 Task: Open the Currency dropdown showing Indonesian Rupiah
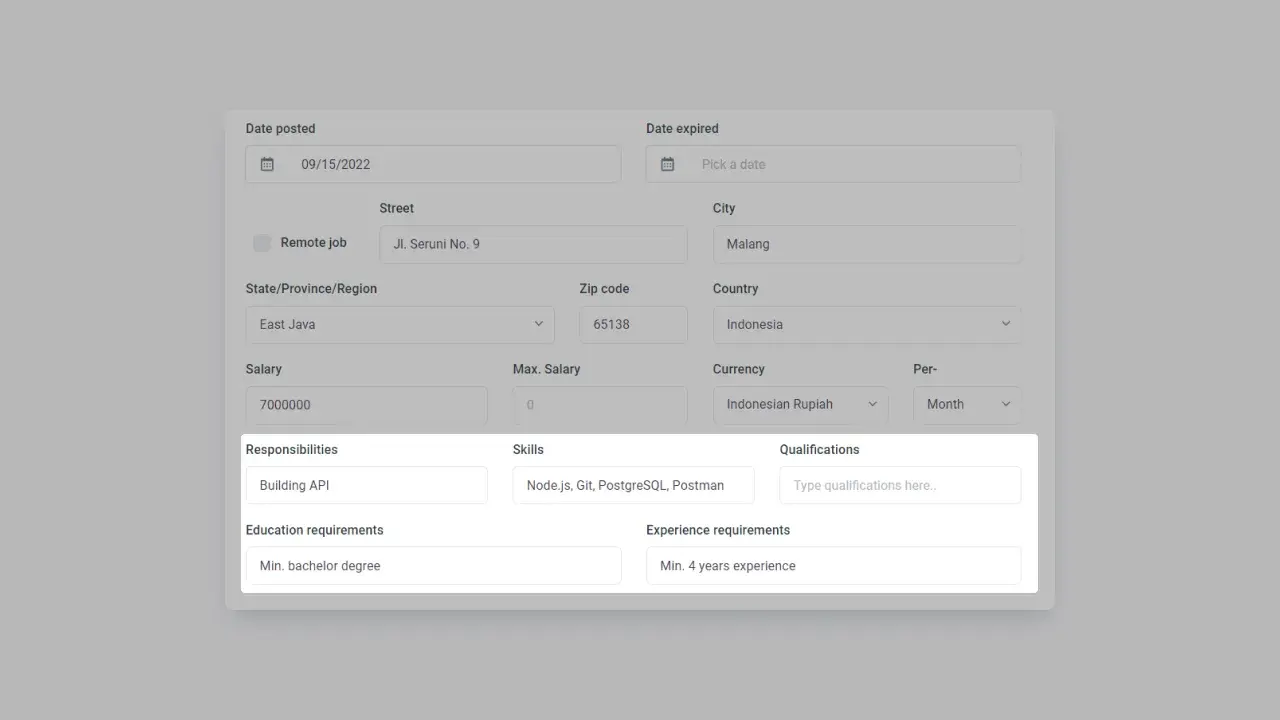coord(800,404)
